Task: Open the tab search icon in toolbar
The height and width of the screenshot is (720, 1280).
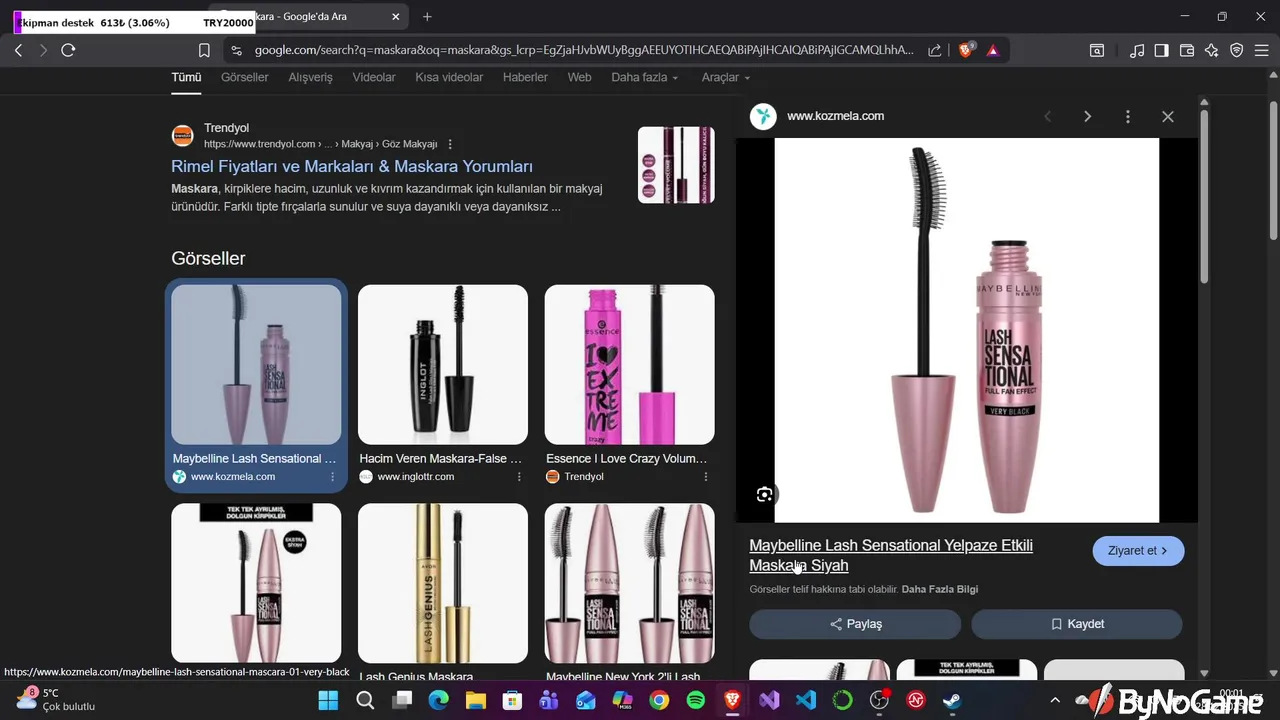Action: point(1097,50)
